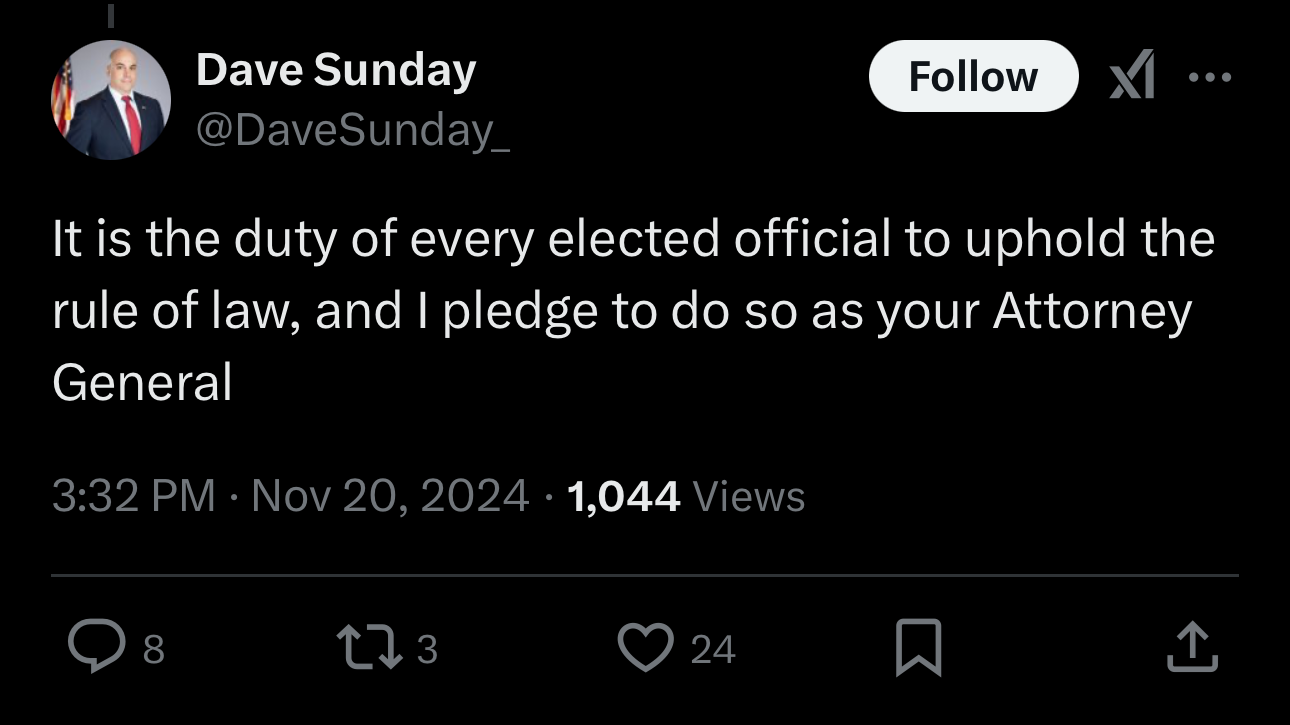Click the Dave Sunday display name

pyautogui.click(x=336, y=71)
